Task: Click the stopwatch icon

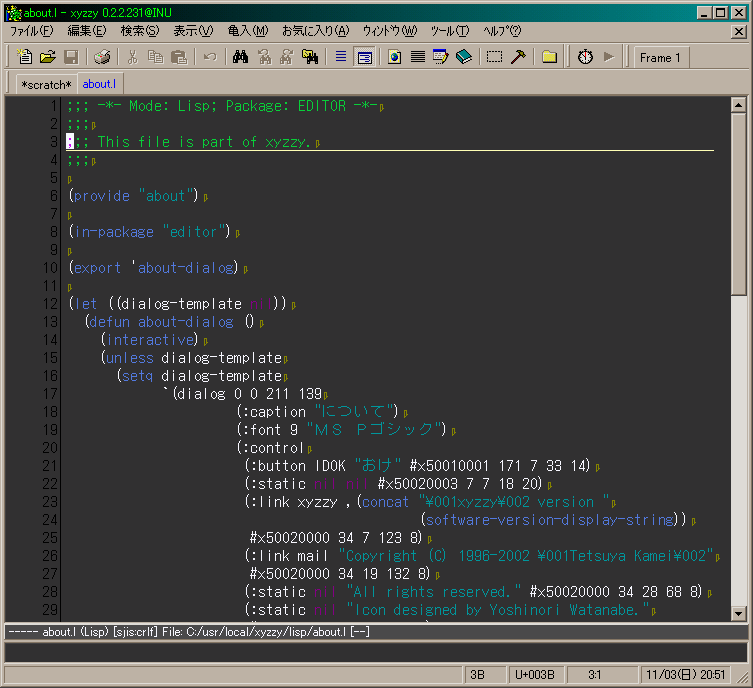Action: (585, 57)
